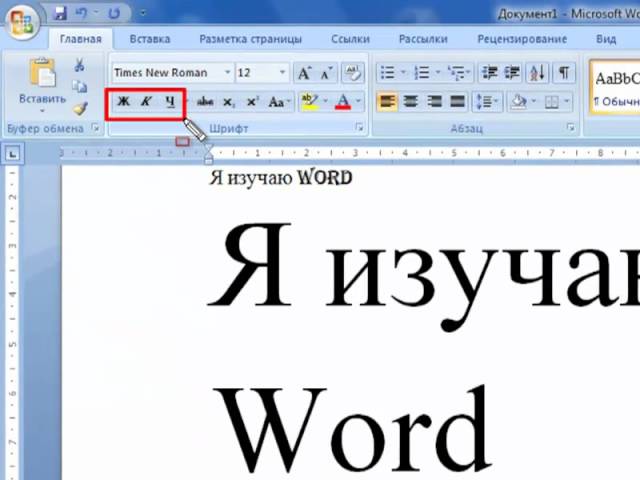Open the Абзац dialog launcher
This screenshot has width=640, height=480.
pyautogui.click(x=571, y=128)
